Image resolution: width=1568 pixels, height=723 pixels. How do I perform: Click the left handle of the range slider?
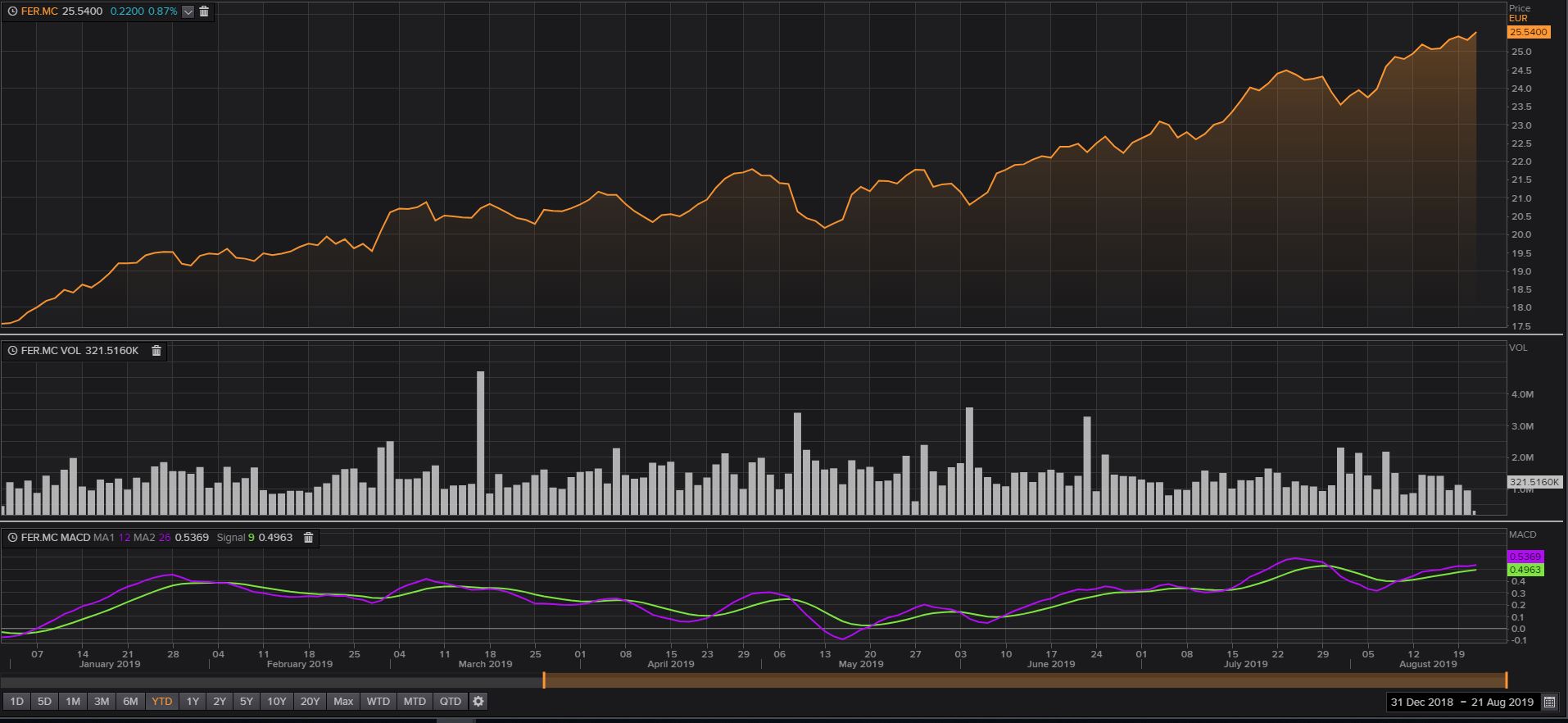(544, 680)
